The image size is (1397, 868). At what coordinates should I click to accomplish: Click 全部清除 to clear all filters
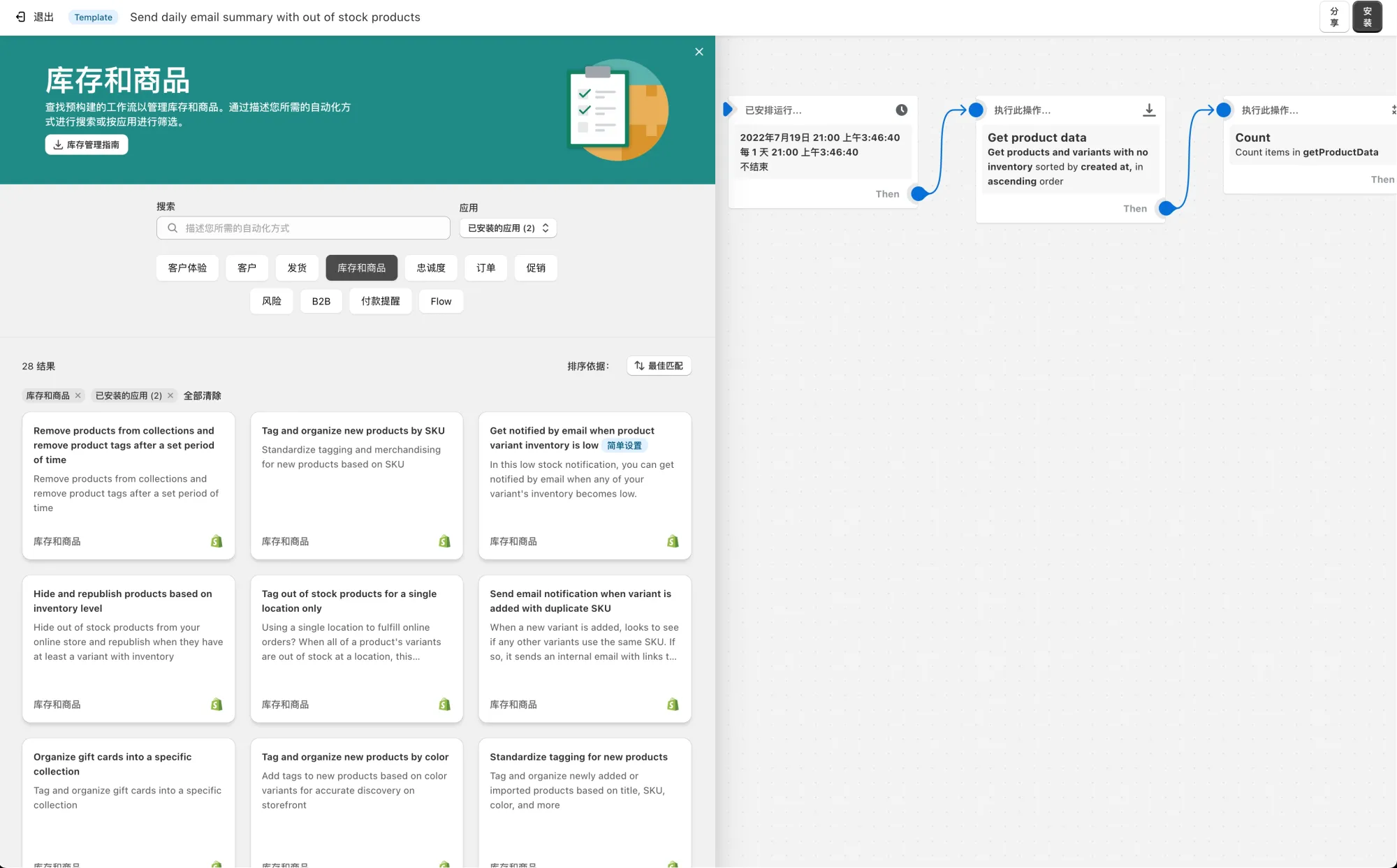tap(202, 395)
